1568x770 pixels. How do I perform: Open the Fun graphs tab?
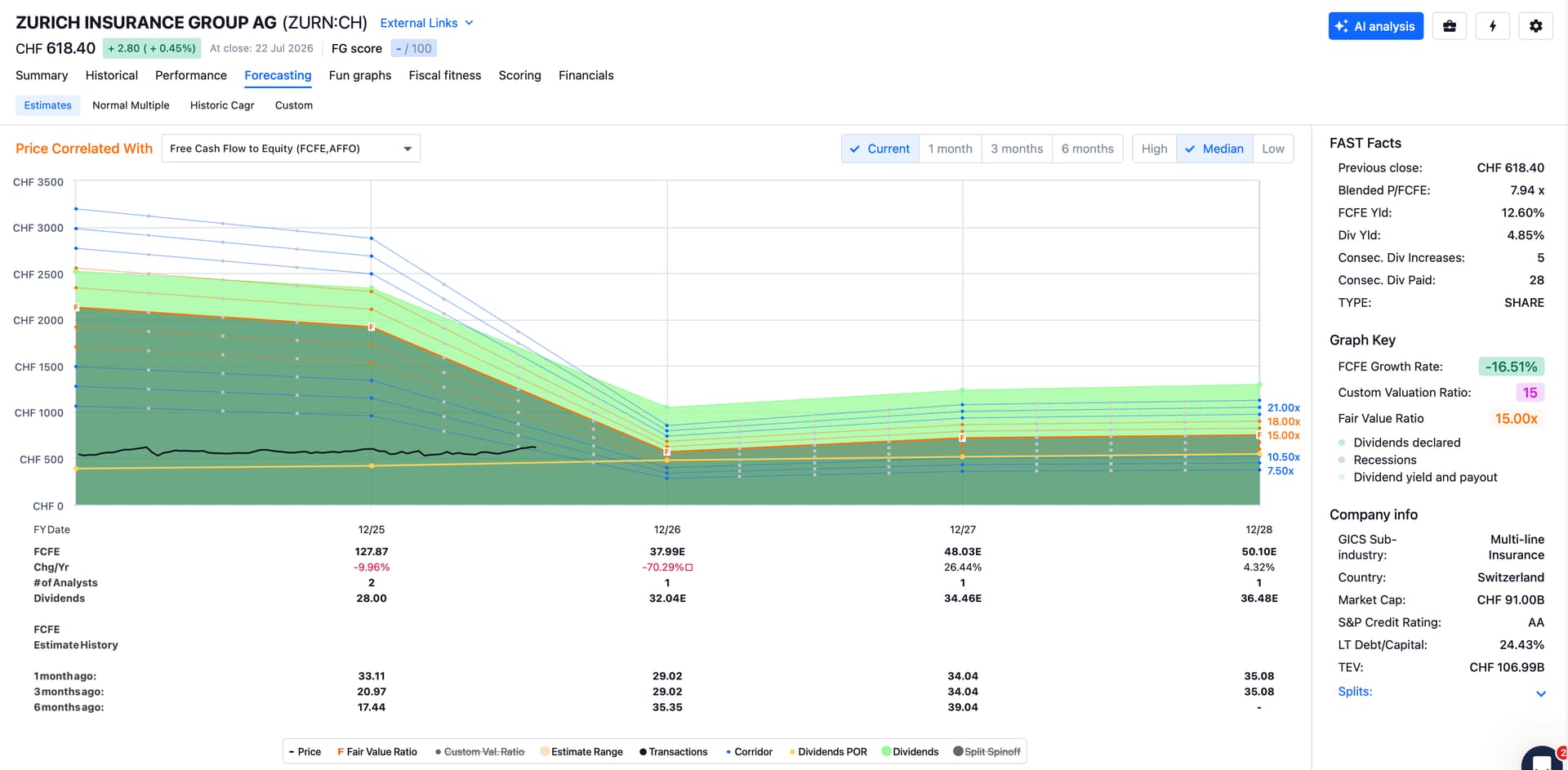[360, 75]
